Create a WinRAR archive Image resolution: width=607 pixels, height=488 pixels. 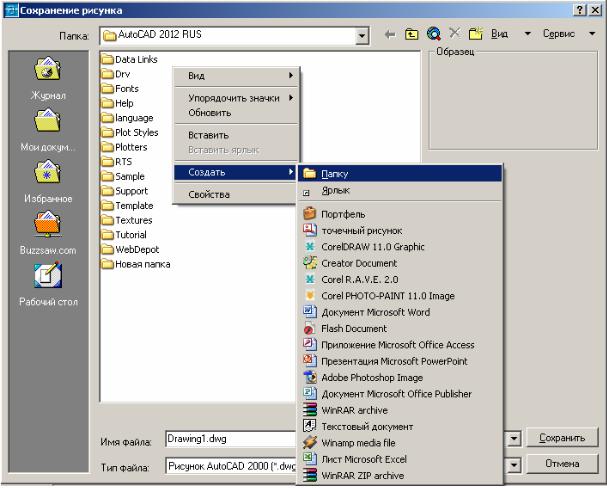[400, 410]
